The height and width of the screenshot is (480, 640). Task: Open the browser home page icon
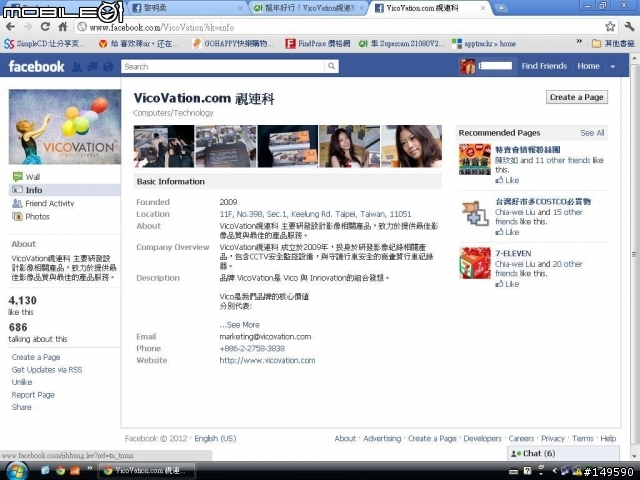pyautogui.click(x=62, y=27)
